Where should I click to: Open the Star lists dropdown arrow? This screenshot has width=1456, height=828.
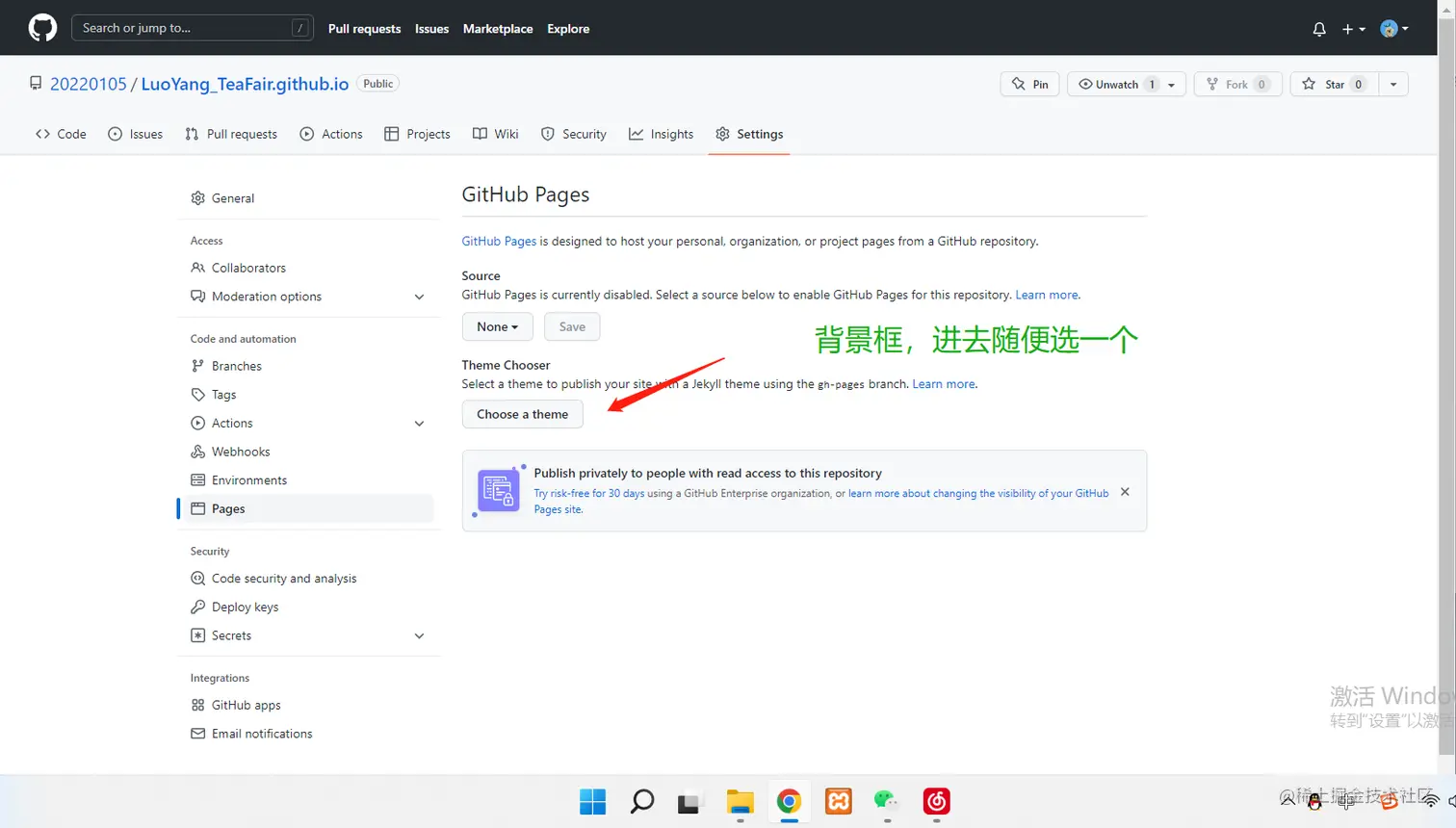[x=1393, y=84]
